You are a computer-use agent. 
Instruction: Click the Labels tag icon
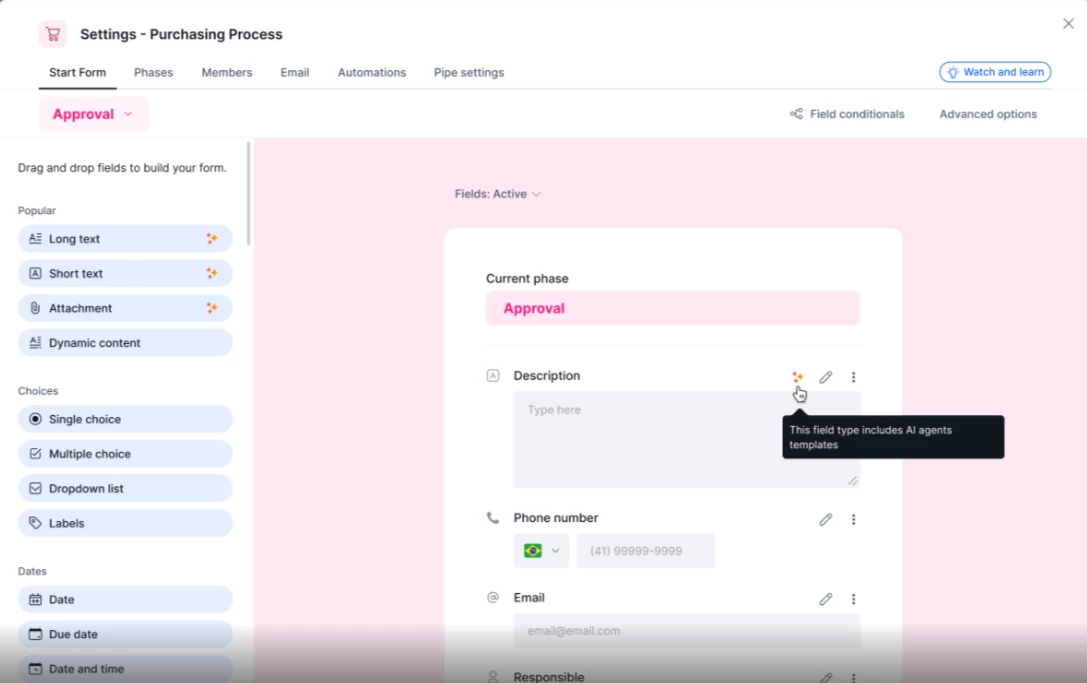pos(35,523)
